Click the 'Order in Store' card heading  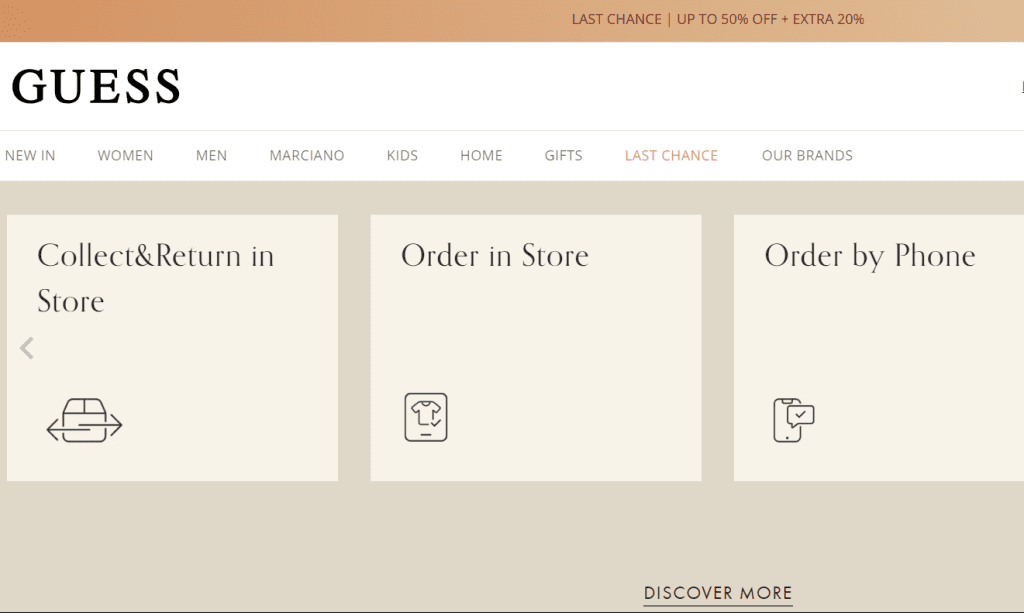click(494, 256)
